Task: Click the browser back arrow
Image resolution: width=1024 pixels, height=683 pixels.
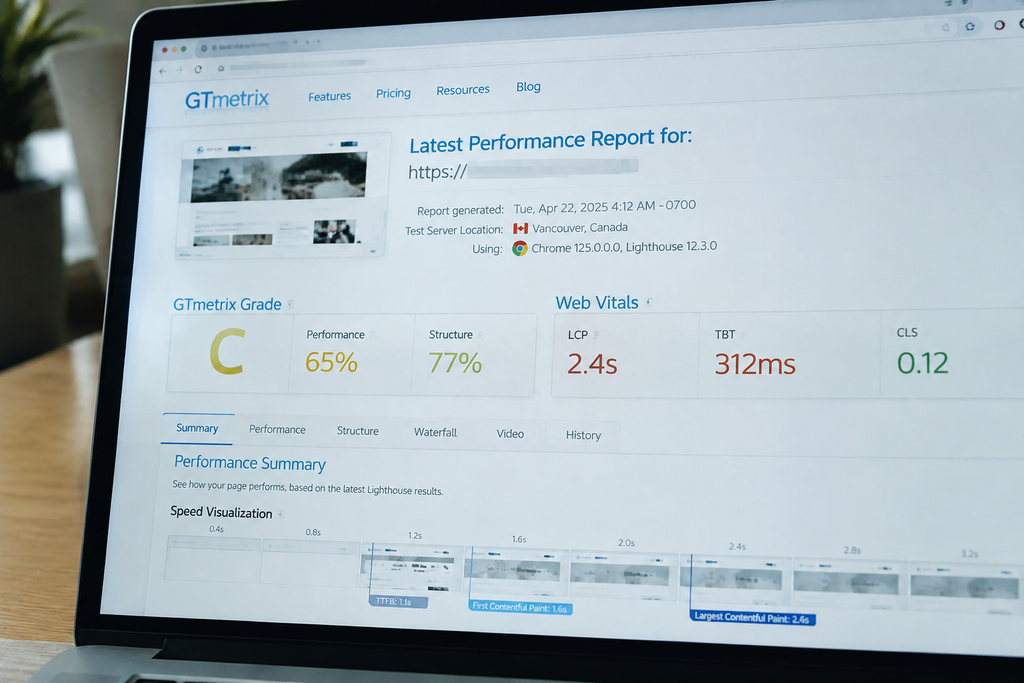Action: [163, 71]
